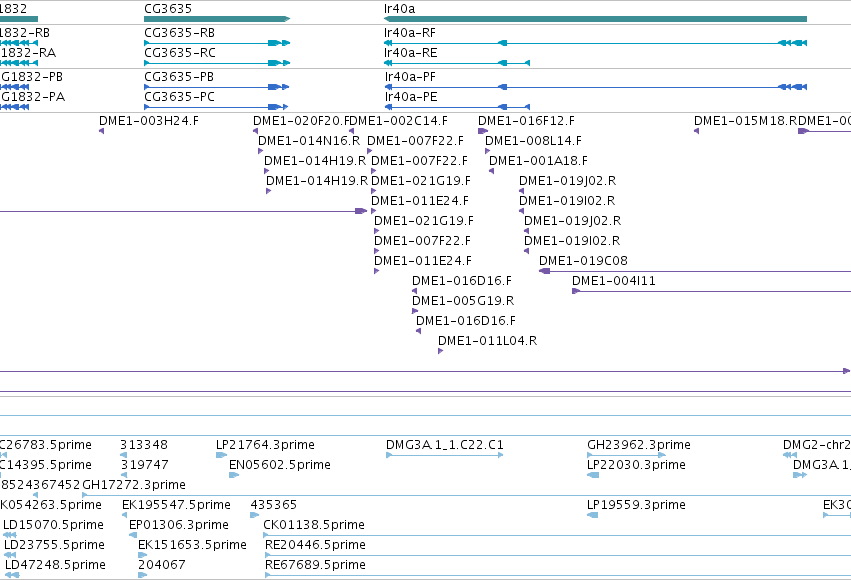Image resolution: width=851 pixels, height=580 pixels.
Task: Select the DME1-019C08 feature label
Action: (x=583, y=260)
